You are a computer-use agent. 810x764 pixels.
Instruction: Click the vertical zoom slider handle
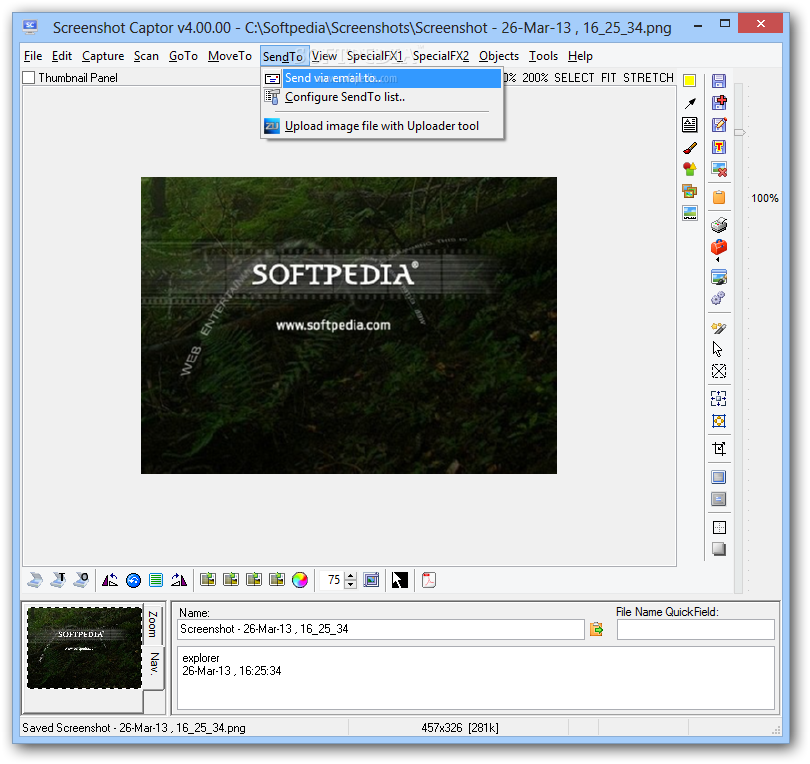point(740,133)
